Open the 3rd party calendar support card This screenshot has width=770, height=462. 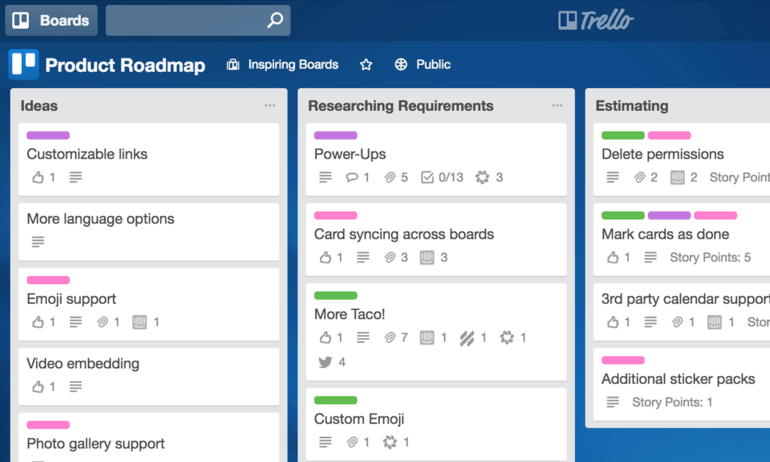[x=682, y=312]
